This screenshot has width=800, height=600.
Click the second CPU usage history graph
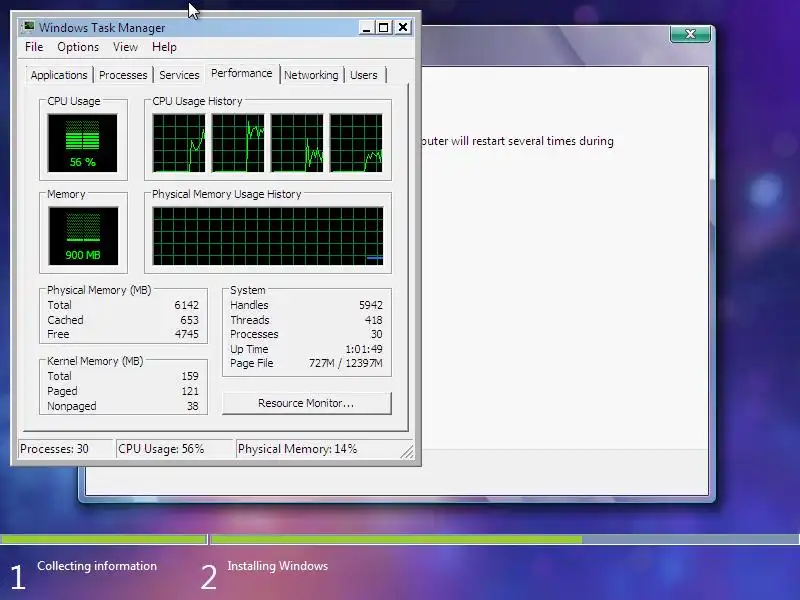pyautogui.click(x=238, y=143)
